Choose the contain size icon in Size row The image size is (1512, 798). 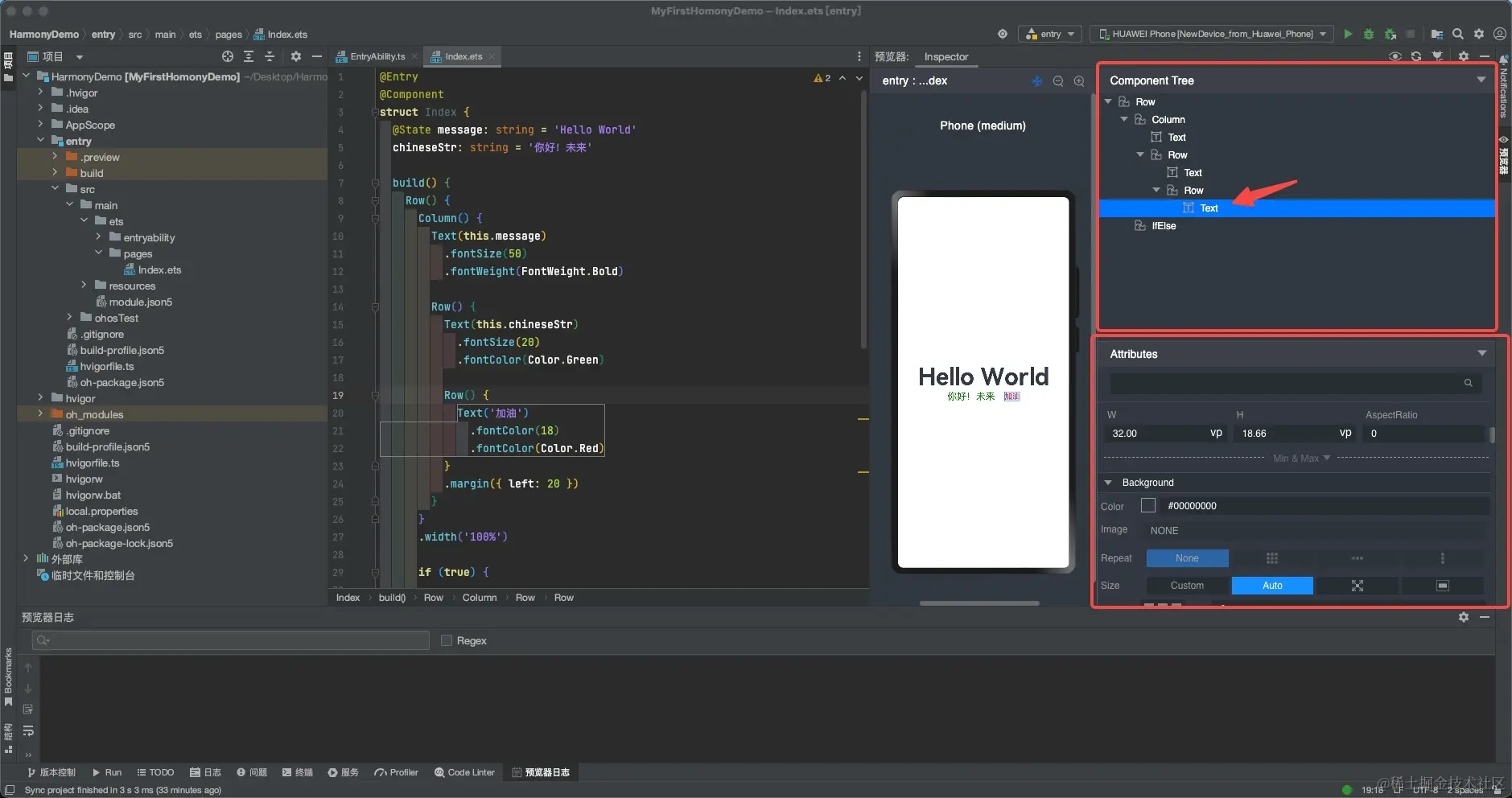[1443, 586]
